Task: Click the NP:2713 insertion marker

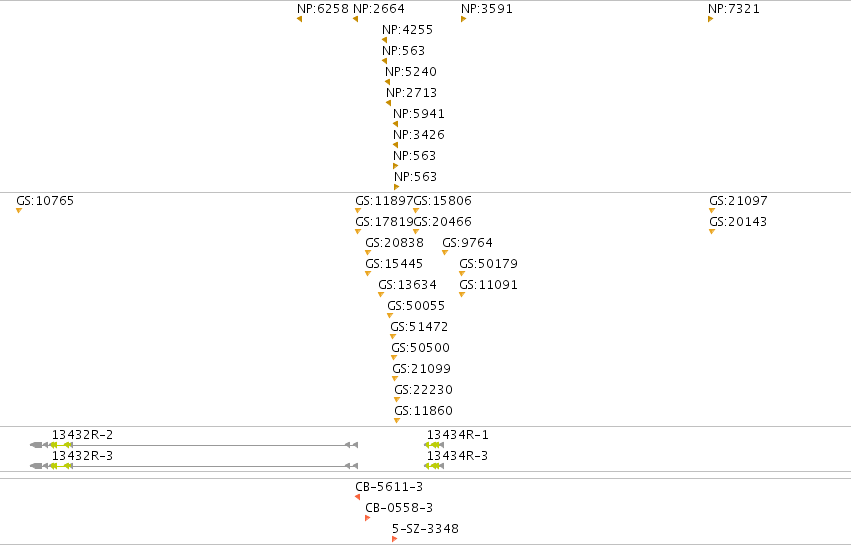Action: tap(388, 103)
